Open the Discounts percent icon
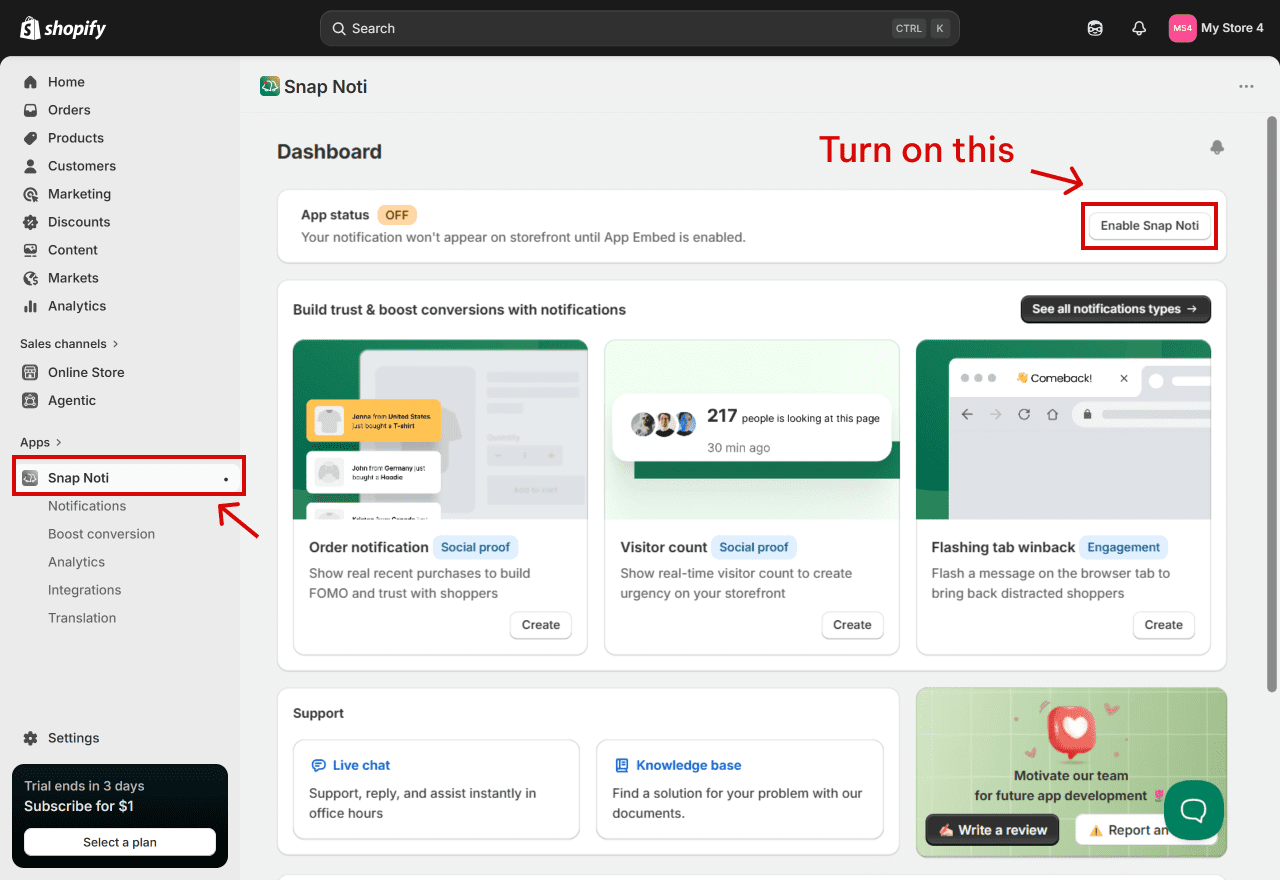This screenshot has height=880, width=1280. pyautogui.click(x=30, y=222)
